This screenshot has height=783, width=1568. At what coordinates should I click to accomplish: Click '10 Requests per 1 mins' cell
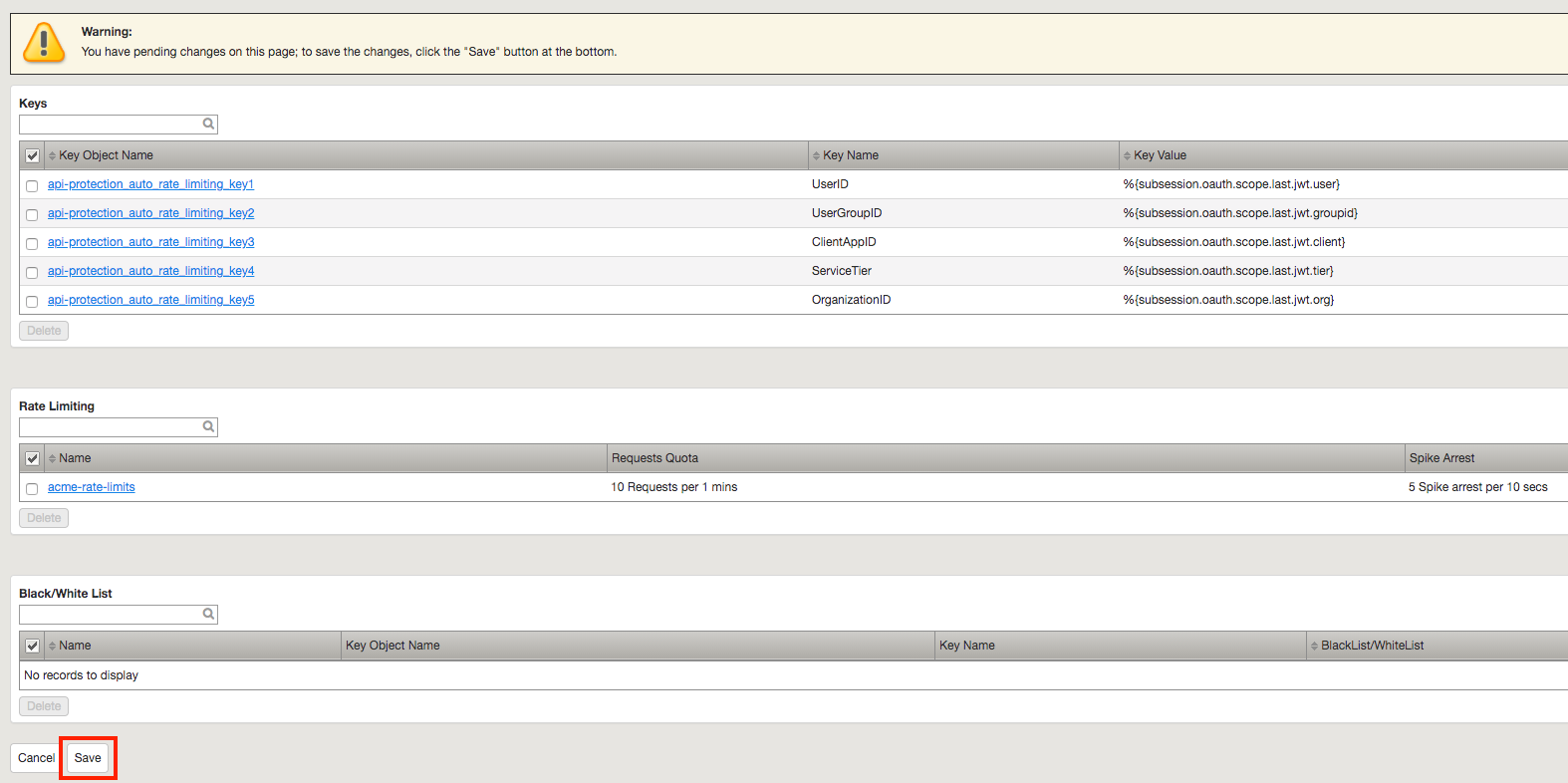tap(674, 487)
